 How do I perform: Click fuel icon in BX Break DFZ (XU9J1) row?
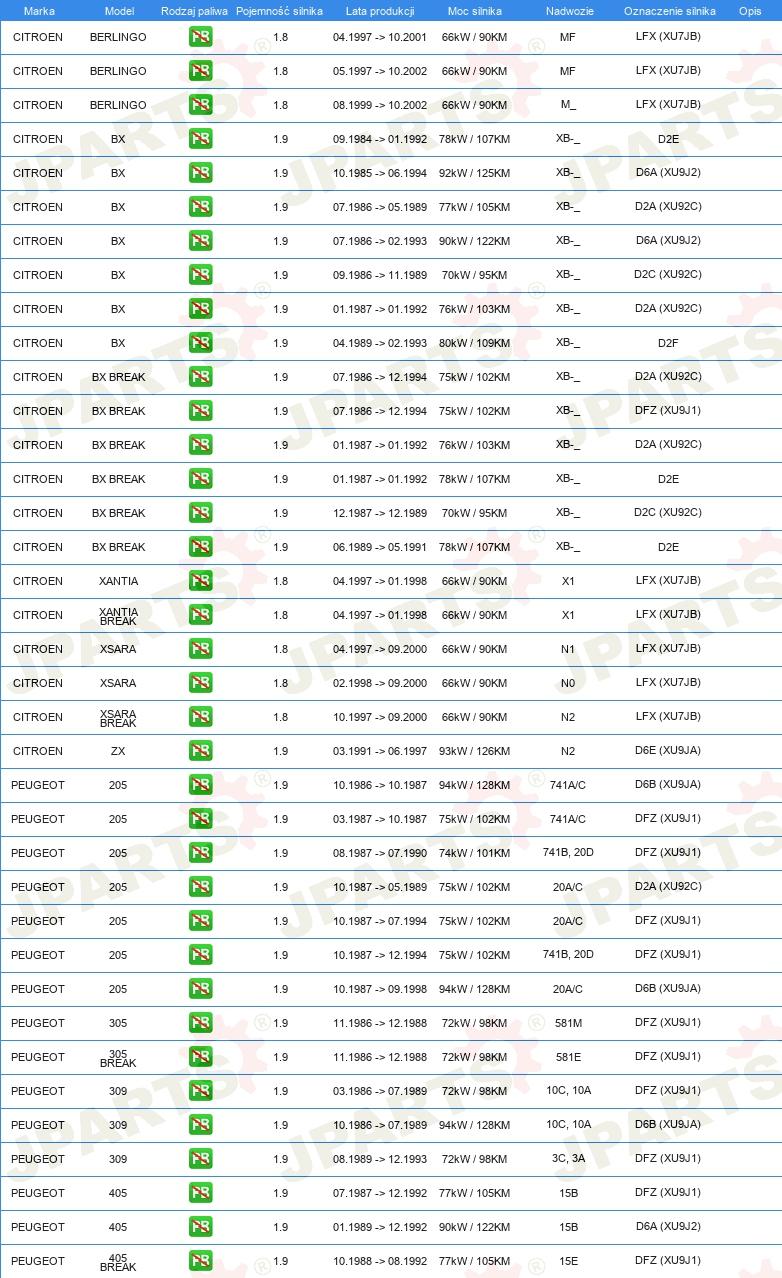point(200,411)
